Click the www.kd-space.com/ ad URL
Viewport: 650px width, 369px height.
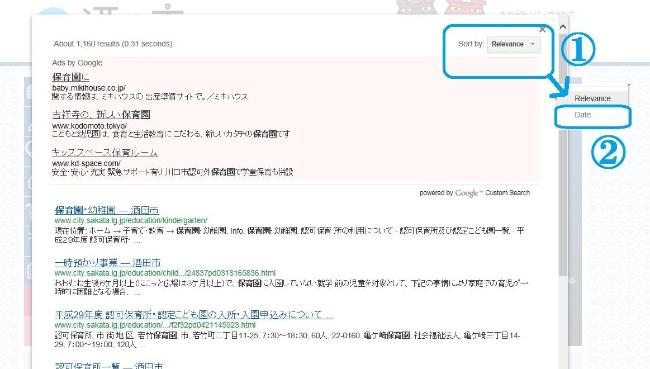(86, 163)
